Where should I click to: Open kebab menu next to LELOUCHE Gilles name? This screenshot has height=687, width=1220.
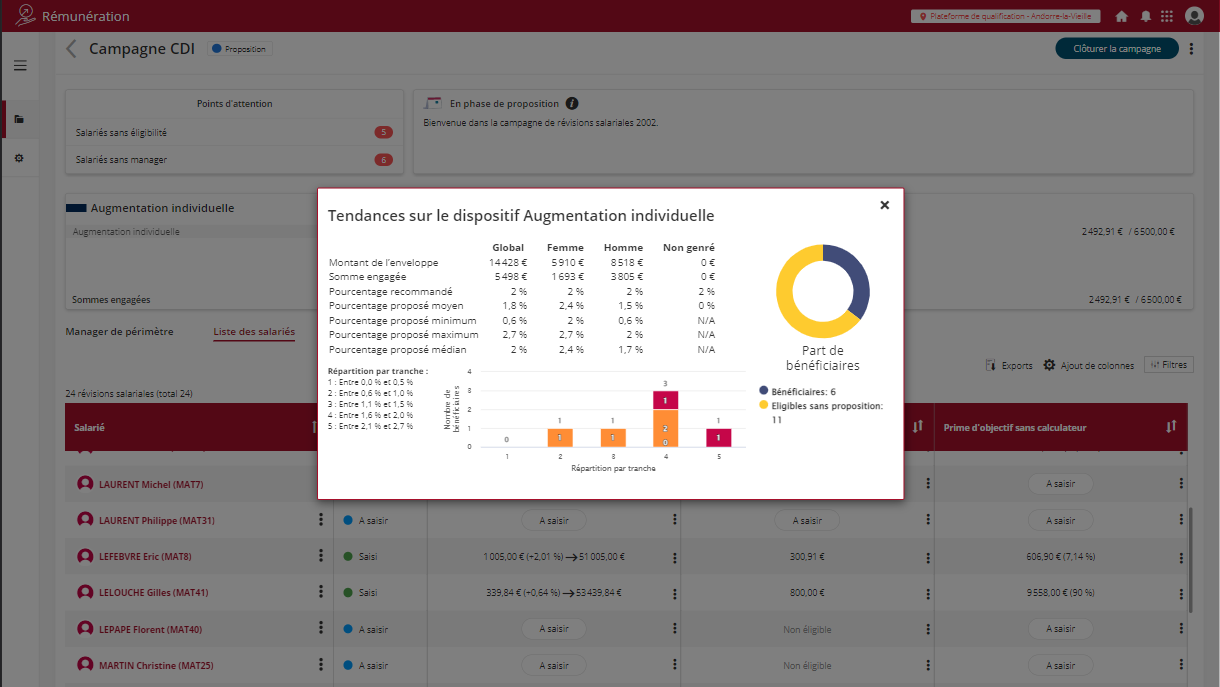(321, 592)
